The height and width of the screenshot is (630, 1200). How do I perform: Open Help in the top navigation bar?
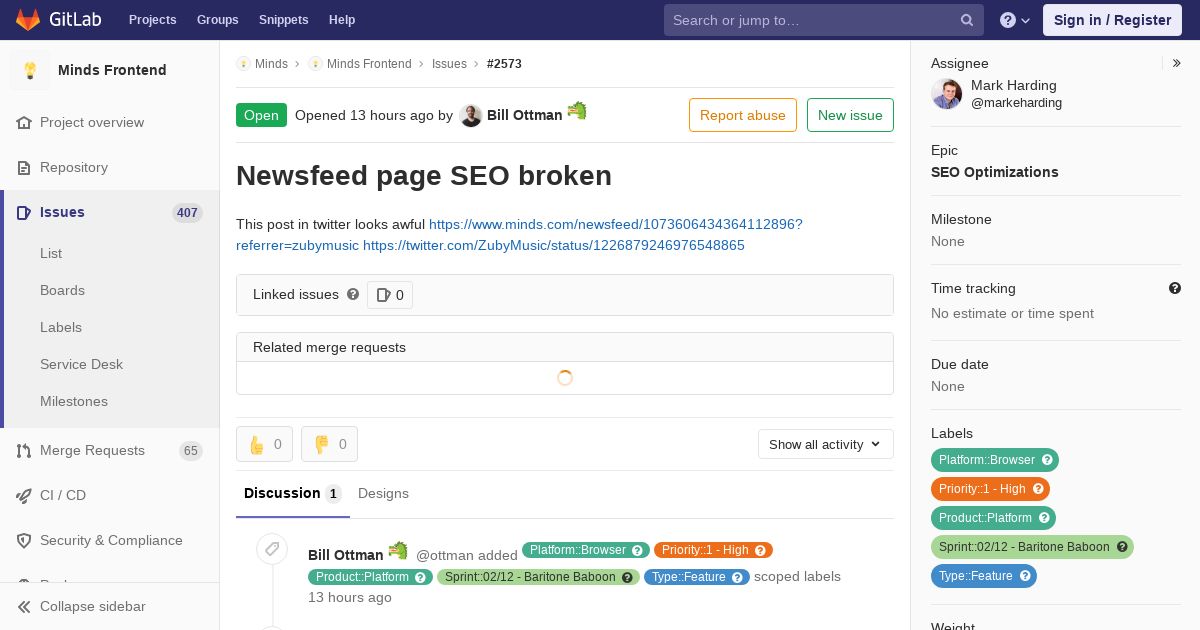[x=342, y=20]
